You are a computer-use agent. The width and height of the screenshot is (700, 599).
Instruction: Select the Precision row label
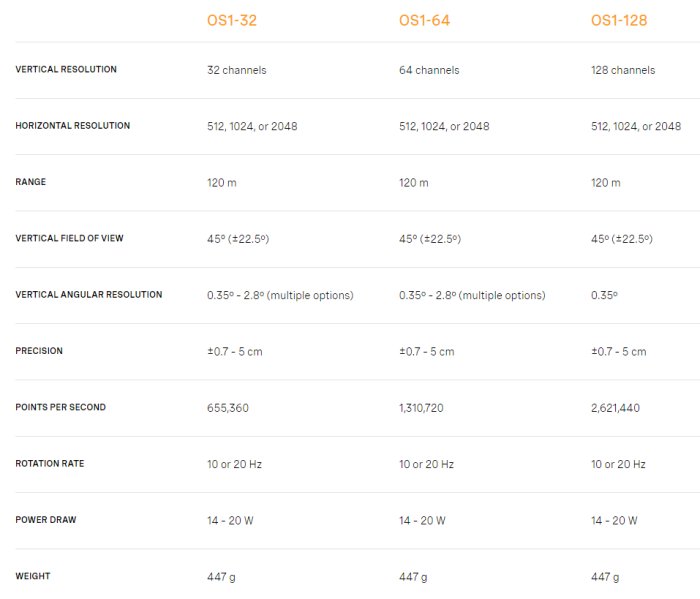(x=39, y=351)
